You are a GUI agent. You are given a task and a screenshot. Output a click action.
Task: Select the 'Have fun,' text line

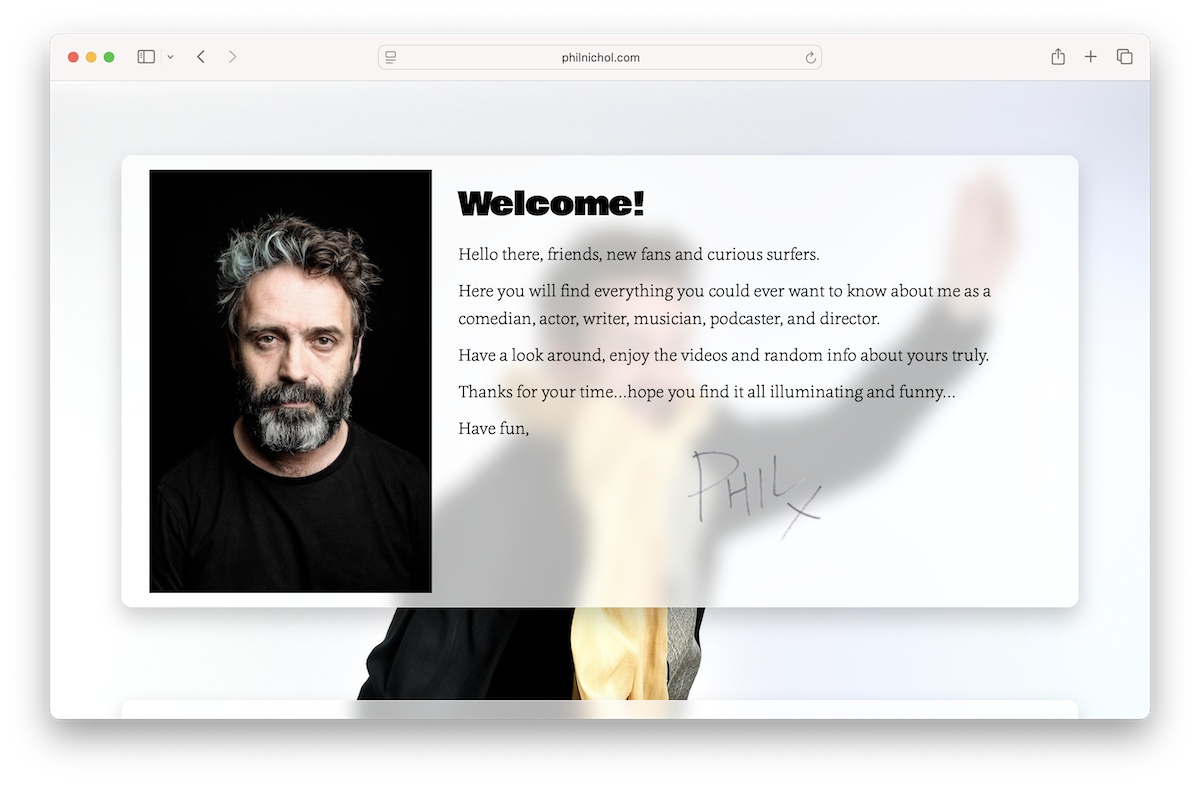click(x=493, y=428)
